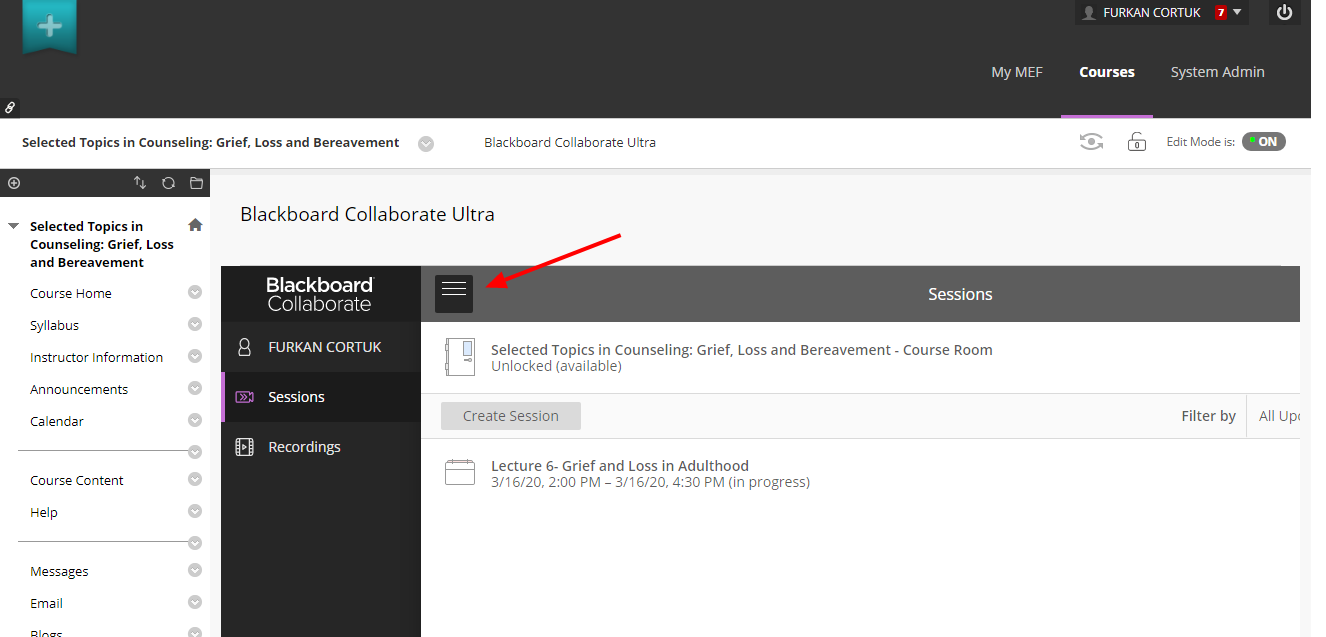Viewport: 1326px width, 637px height.
Task: Open Course Content menu link
Action: 77,480
